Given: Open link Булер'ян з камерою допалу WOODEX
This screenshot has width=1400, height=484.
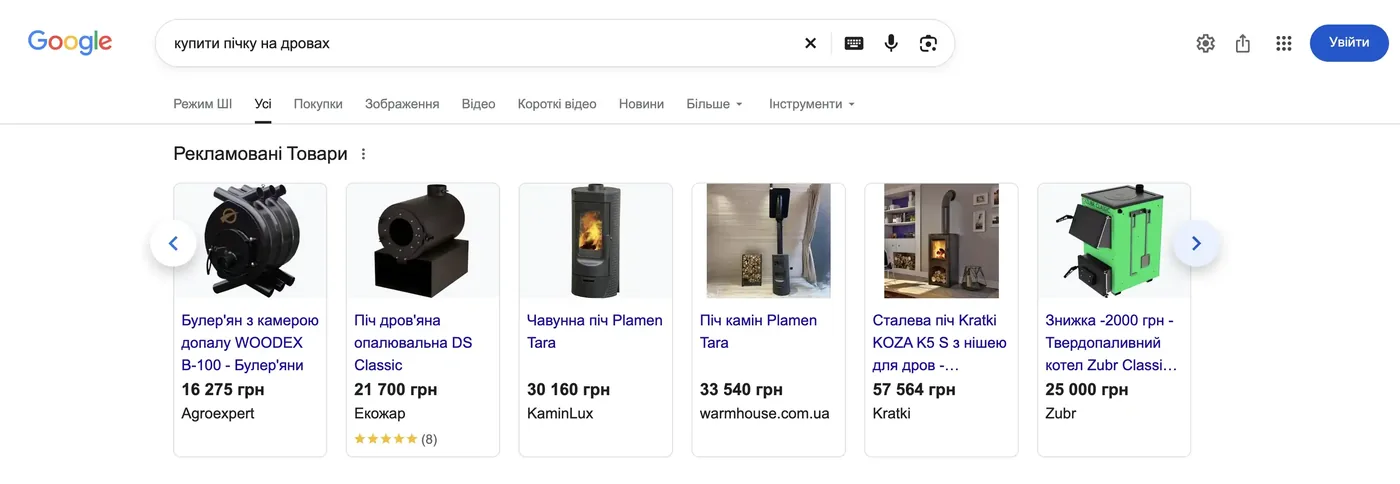Looking at the screenshot, I should click(x=250, y=343).
